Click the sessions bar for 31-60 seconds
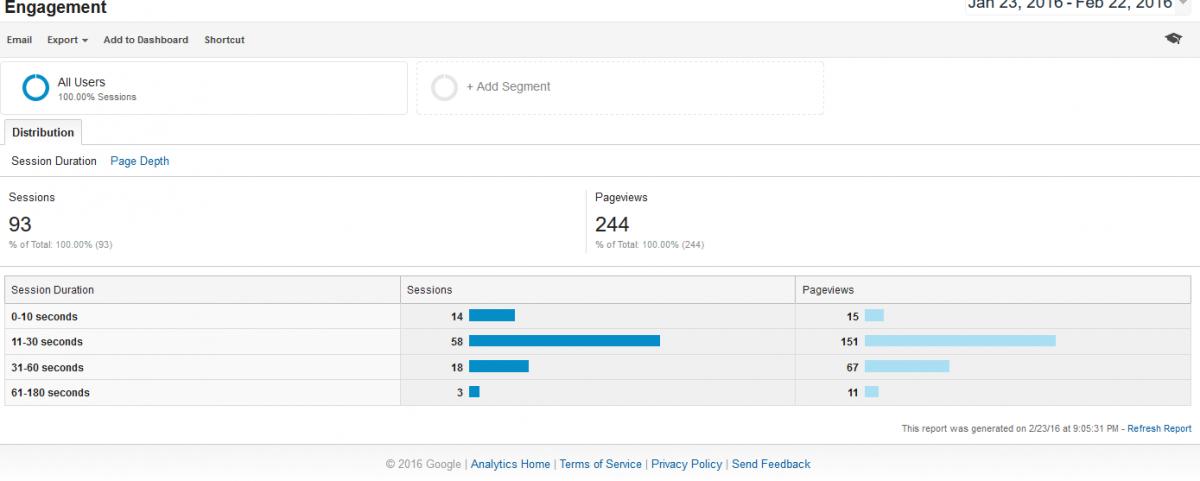 pyautogui.click(x=499, y=367)
